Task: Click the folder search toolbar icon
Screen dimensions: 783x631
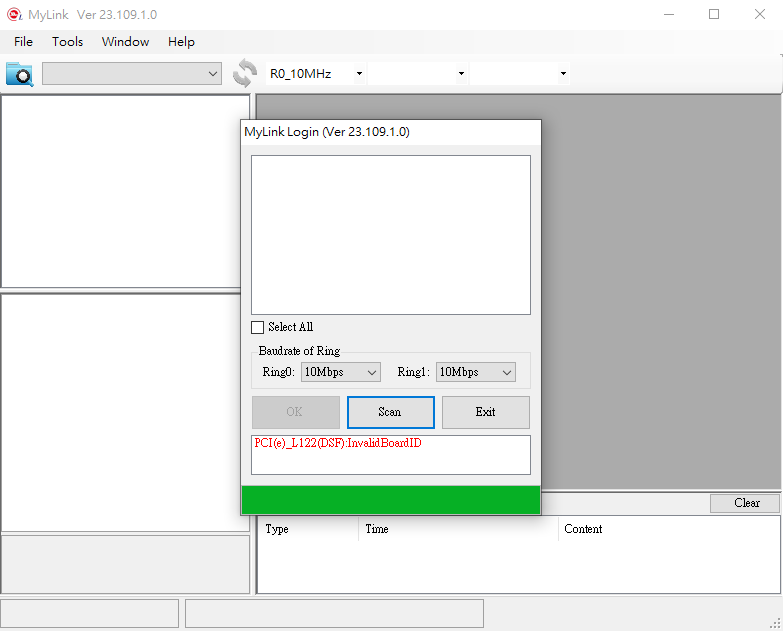Action: (19, 74)
